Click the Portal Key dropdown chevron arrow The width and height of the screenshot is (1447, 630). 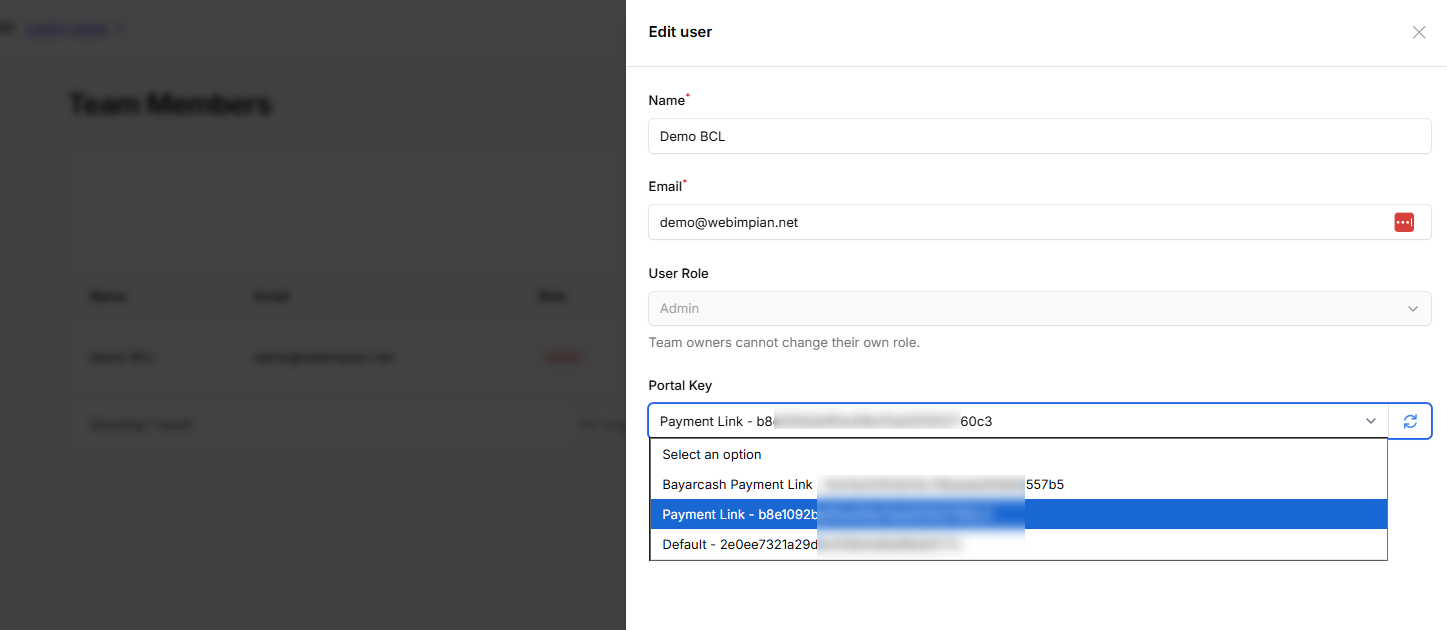tap(1371, 422)
